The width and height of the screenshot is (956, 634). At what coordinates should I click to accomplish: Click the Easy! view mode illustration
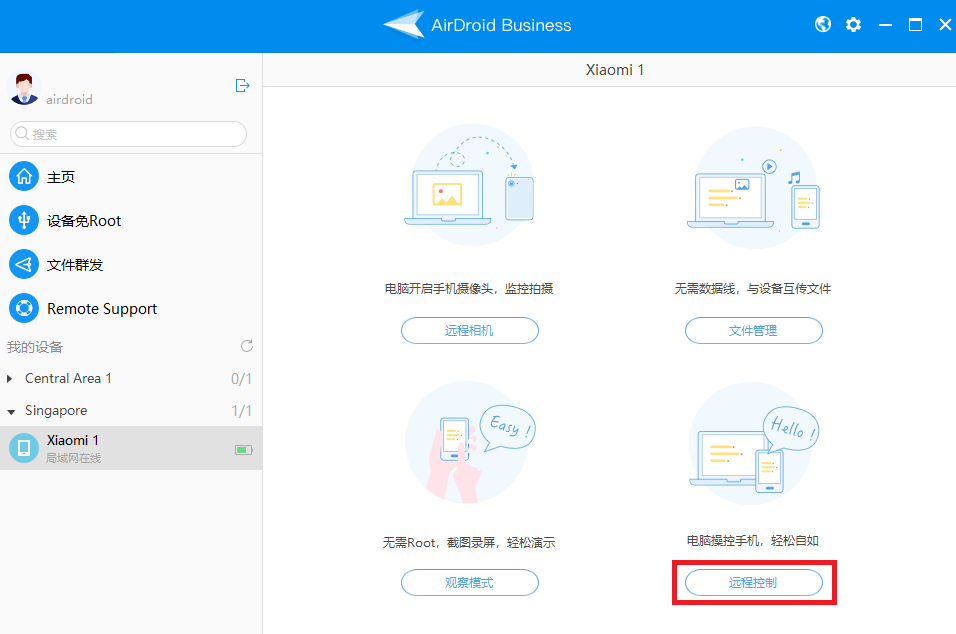coord(469,443)
